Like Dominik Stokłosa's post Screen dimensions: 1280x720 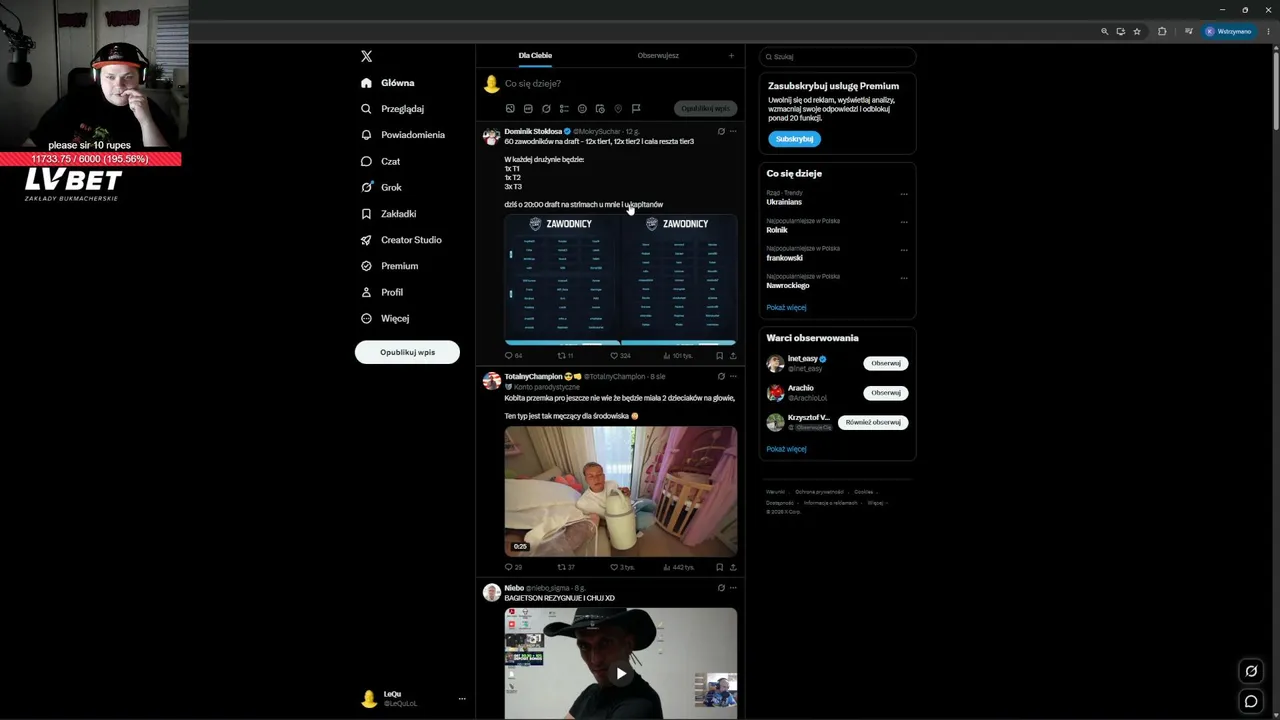[620, 356]
